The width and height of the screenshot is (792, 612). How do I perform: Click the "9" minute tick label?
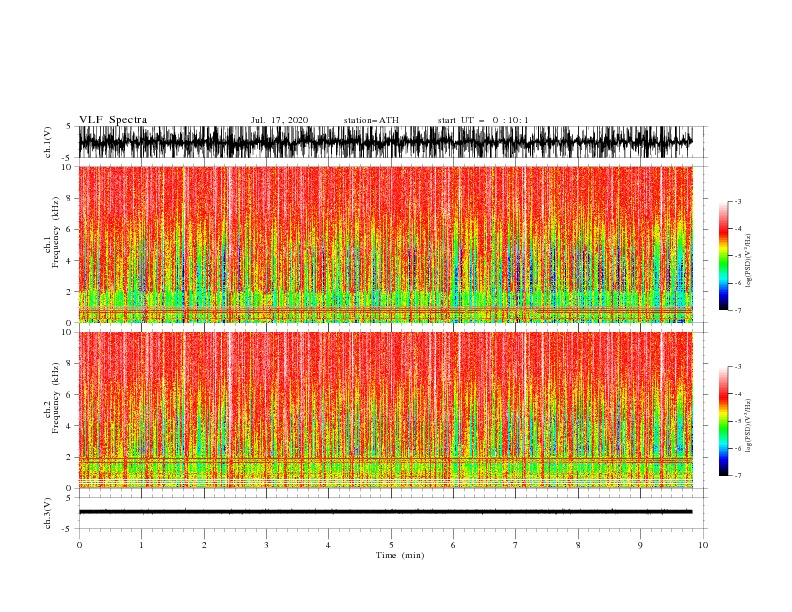(x=640, y=545)
